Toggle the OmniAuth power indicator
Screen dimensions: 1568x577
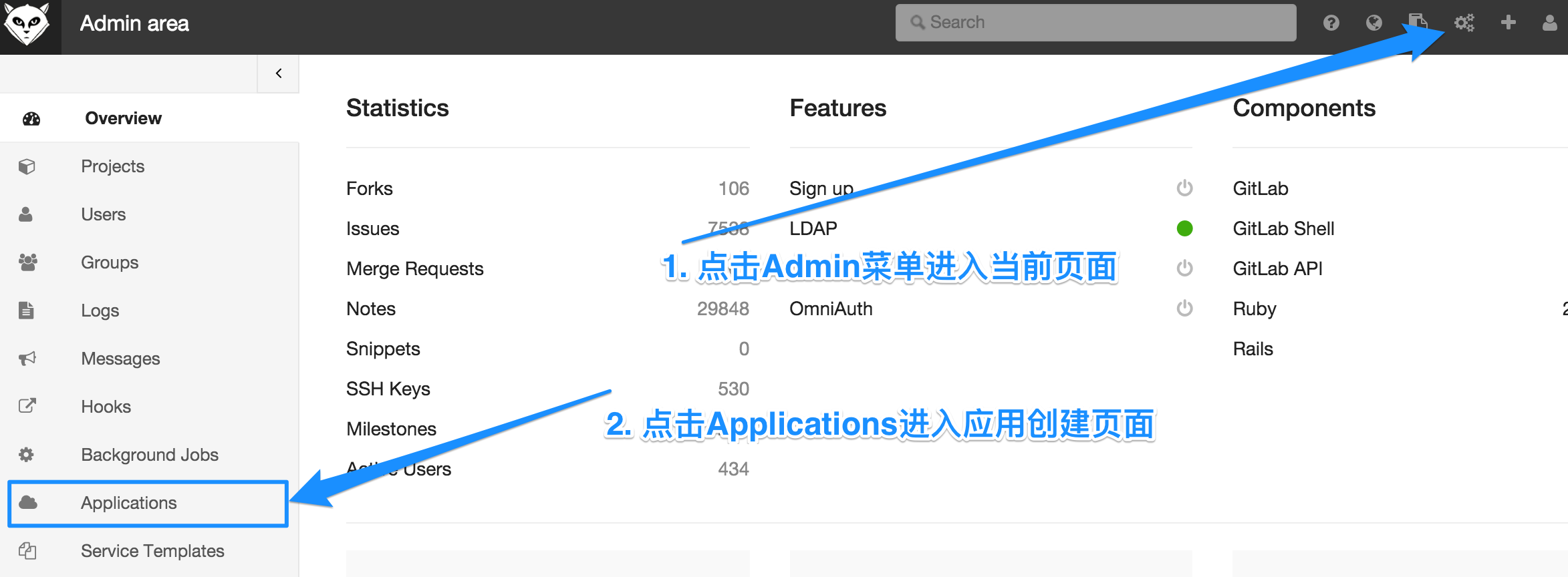(x=1184, y=309)
